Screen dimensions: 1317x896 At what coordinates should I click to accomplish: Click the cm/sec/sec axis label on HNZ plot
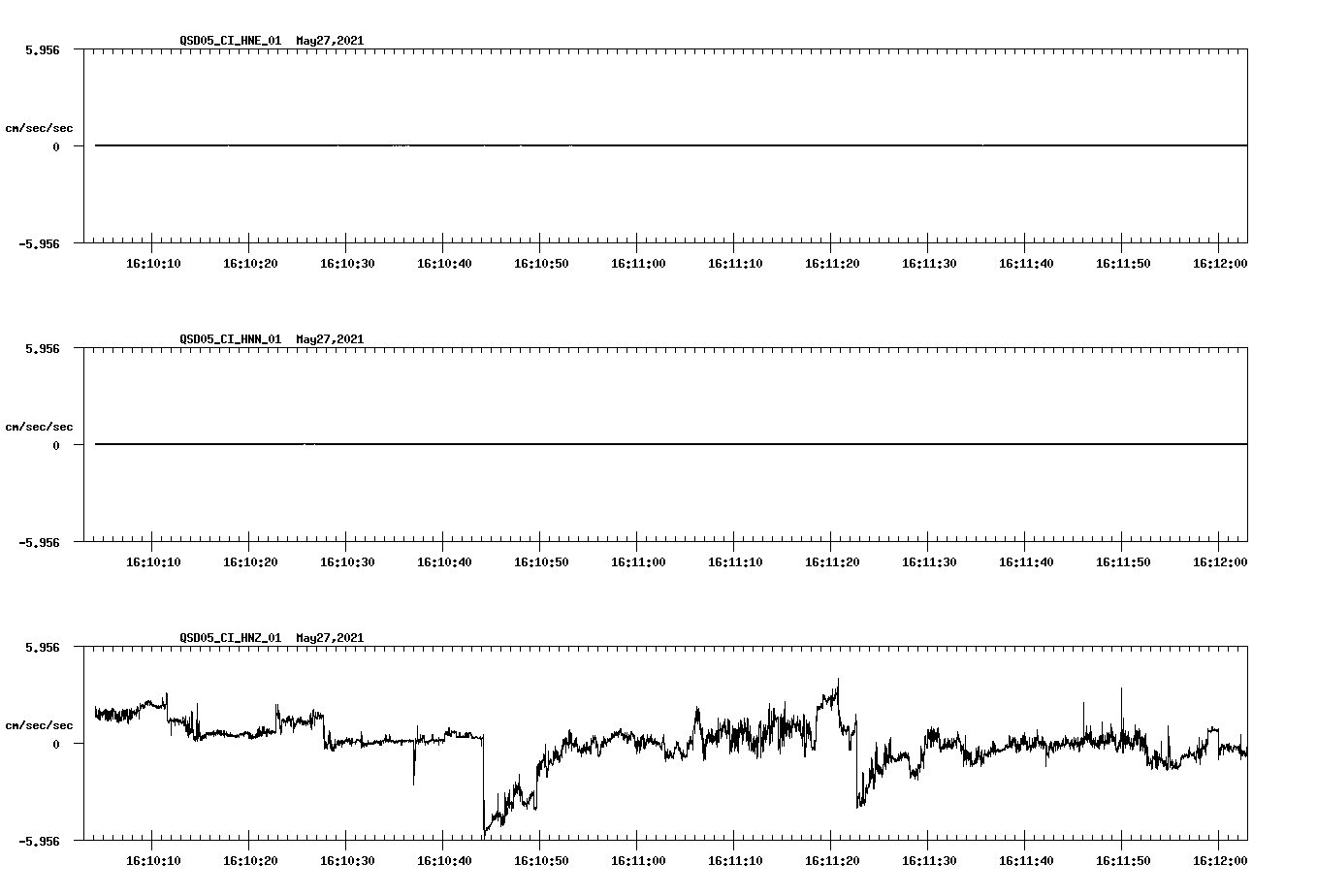(39, 723)
